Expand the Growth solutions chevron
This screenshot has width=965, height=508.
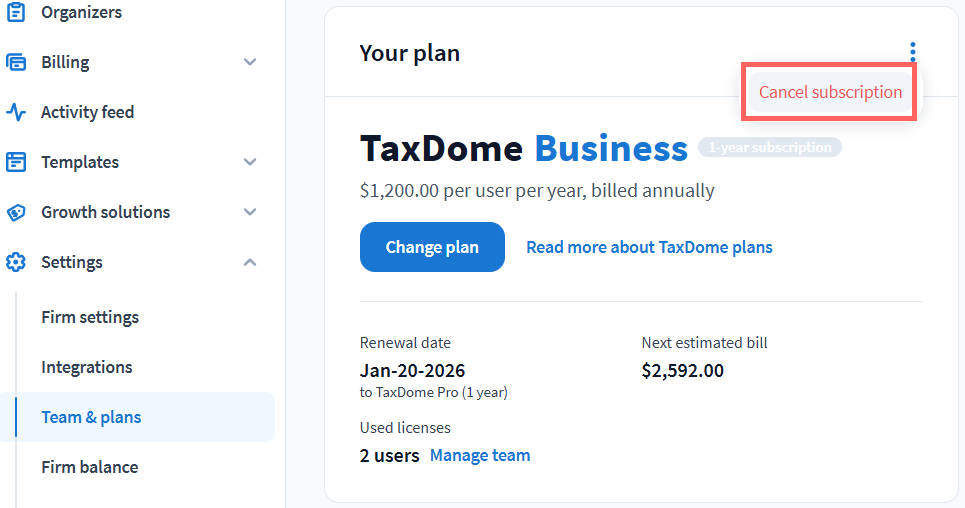click(x=250, y=212)
